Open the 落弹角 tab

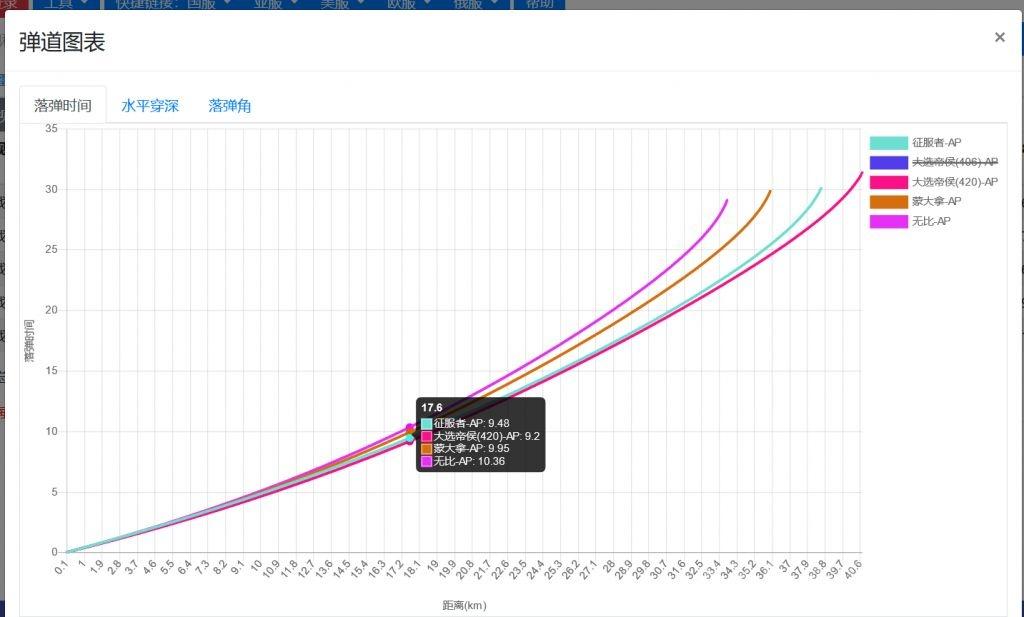click(230, 105)
